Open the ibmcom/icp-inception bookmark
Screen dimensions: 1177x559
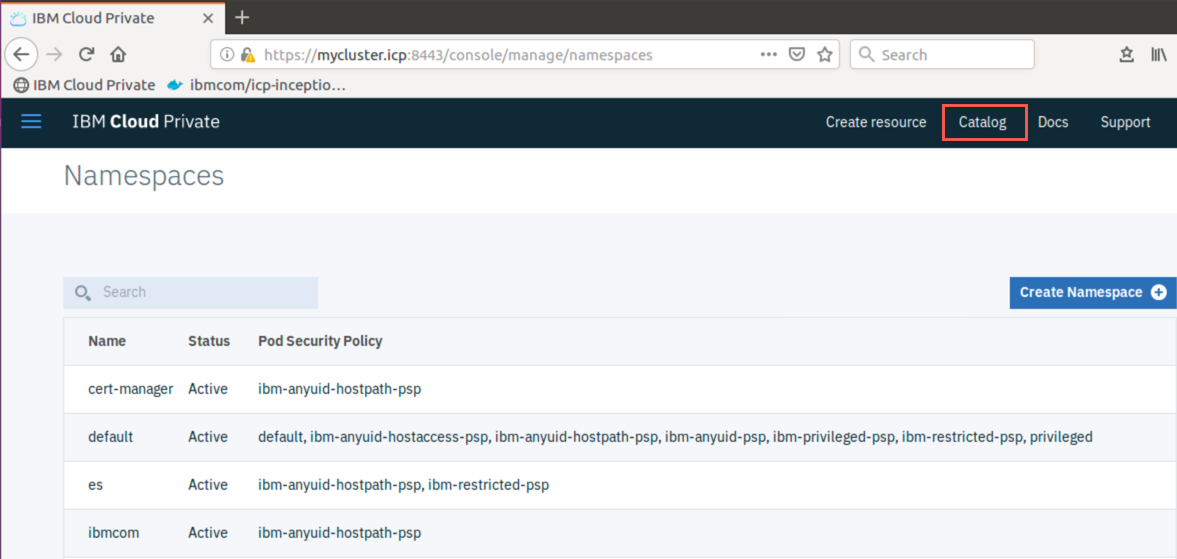click(256, 85)
